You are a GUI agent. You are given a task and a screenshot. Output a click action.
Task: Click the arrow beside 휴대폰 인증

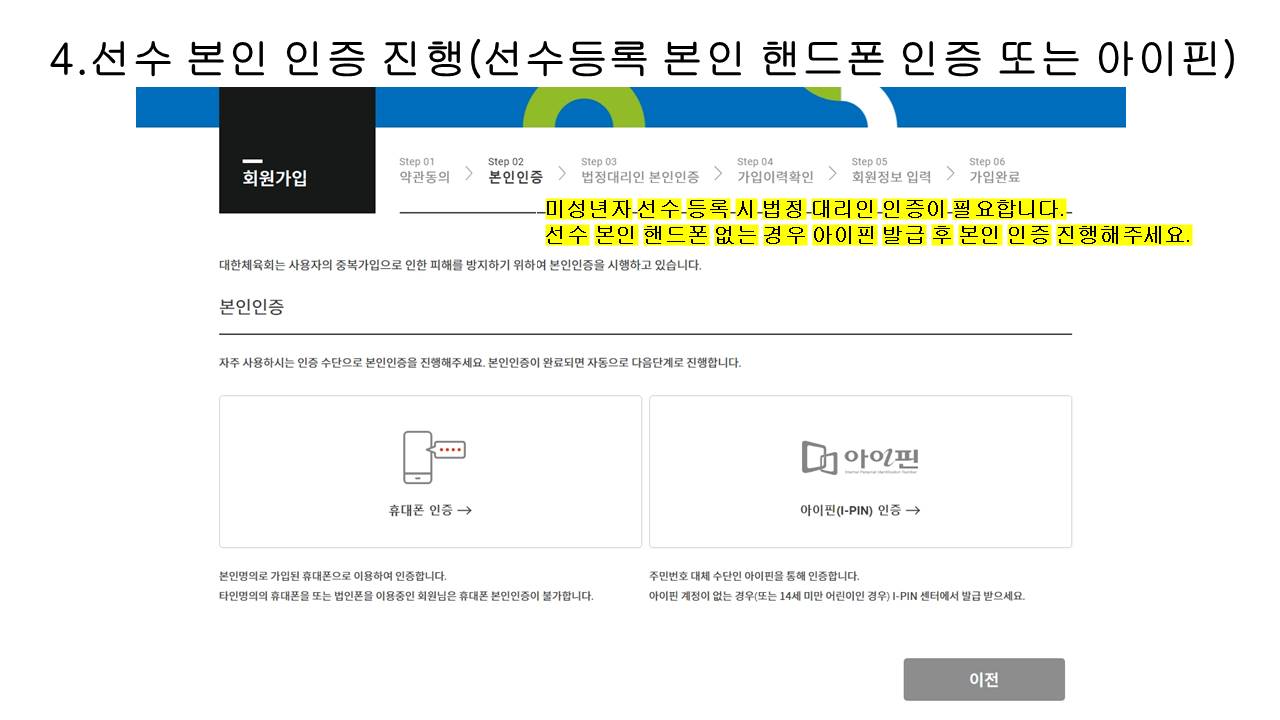(x=464, y=510)
